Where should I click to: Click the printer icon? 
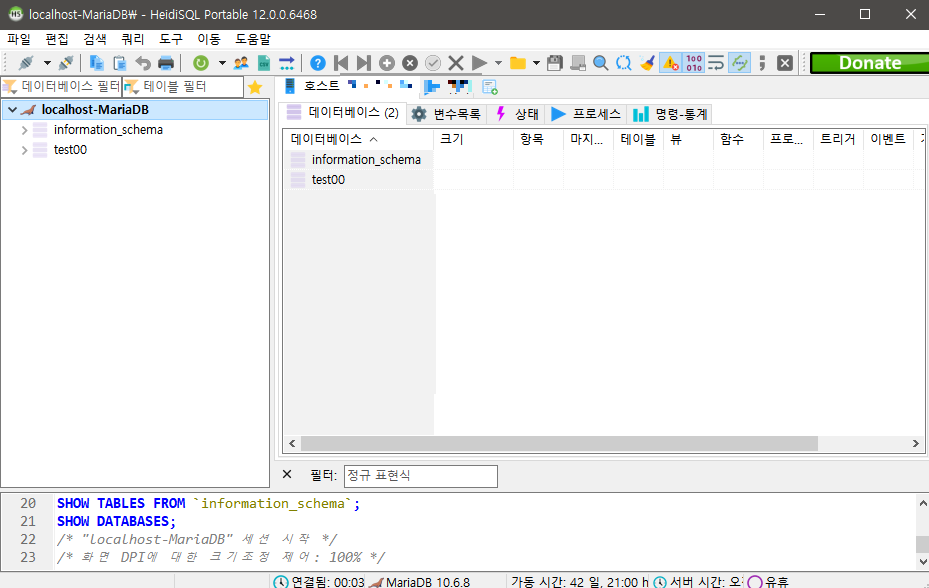(x=166, y=63)
